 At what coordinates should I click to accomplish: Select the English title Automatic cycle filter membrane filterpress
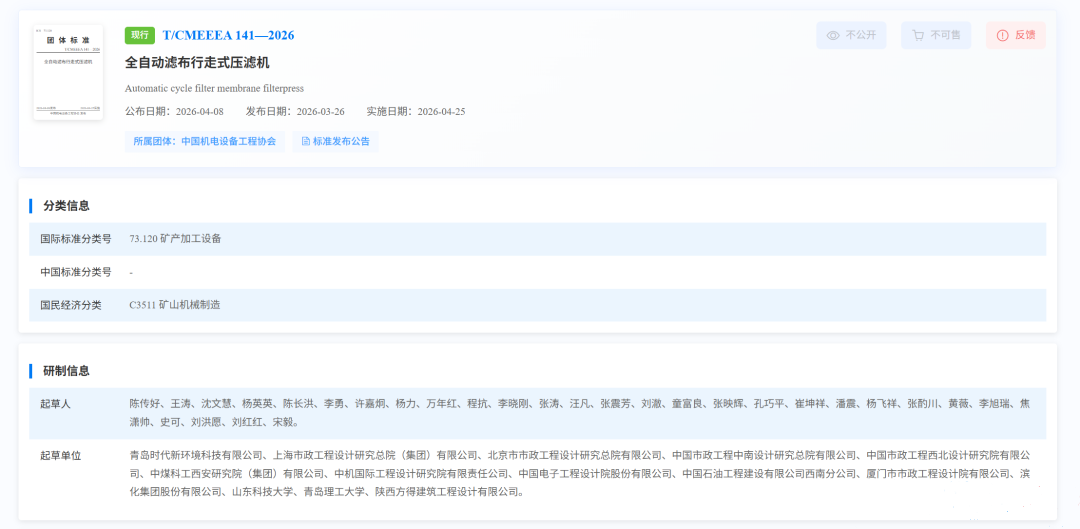(x=214, y=88)
